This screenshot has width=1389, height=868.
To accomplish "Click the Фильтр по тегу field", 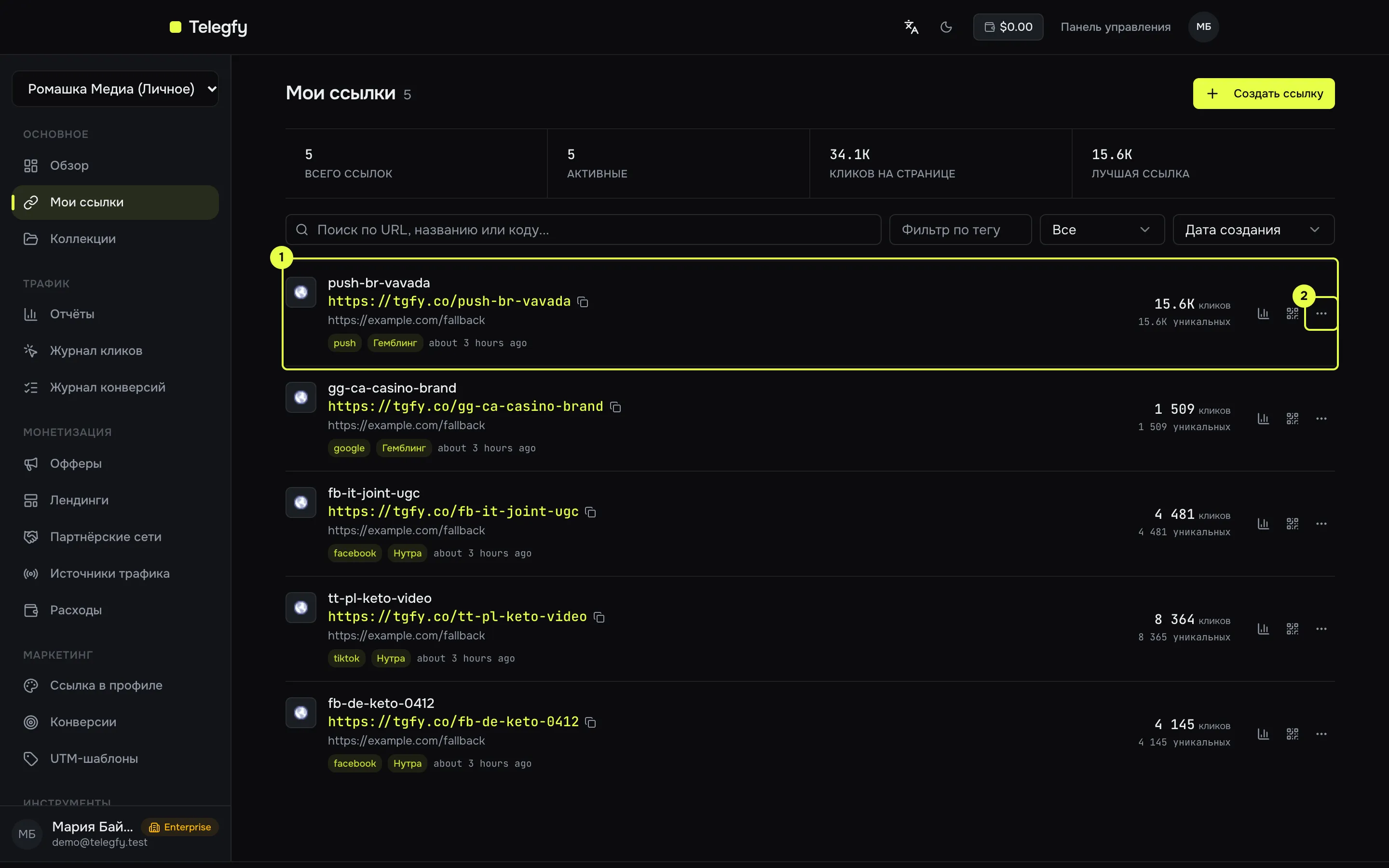I will click(960, 230).
